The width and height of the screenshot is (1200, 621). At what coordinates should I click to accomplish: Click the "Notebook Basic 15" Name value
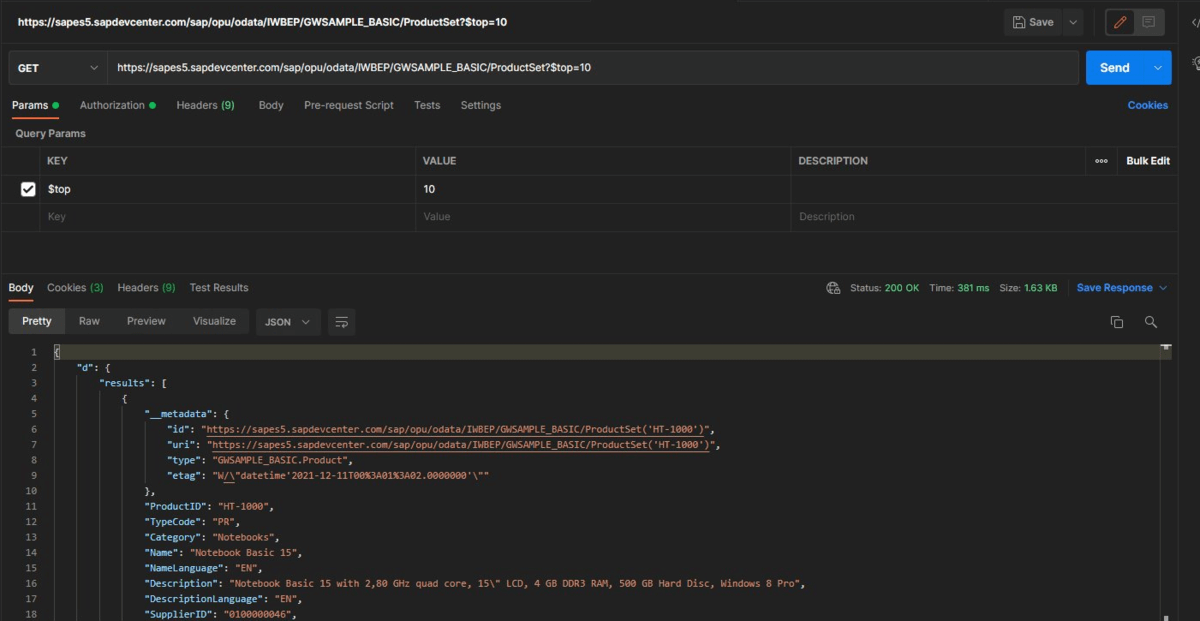pos(246,552)
